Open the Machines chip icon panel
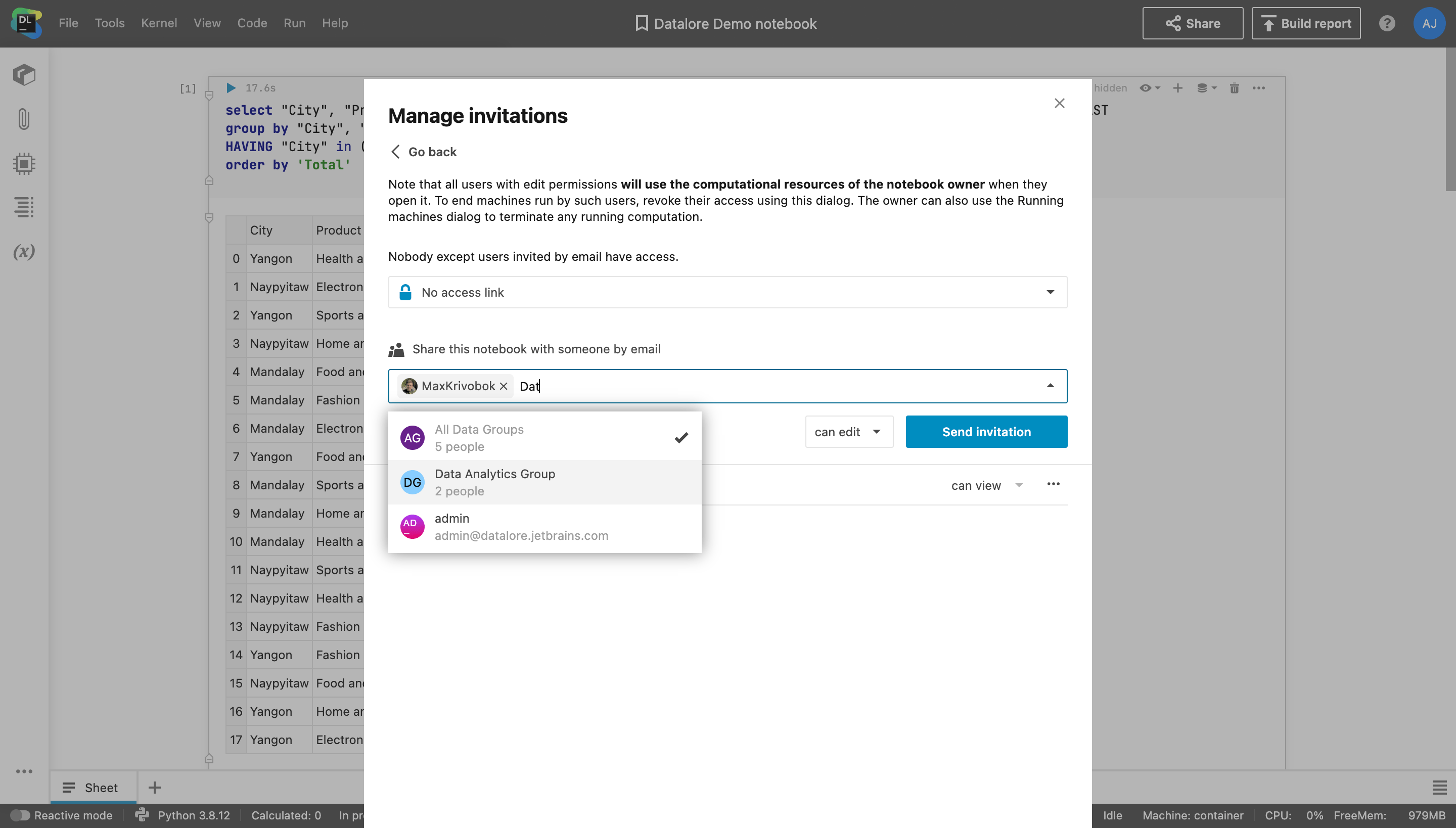 point(24,164)
